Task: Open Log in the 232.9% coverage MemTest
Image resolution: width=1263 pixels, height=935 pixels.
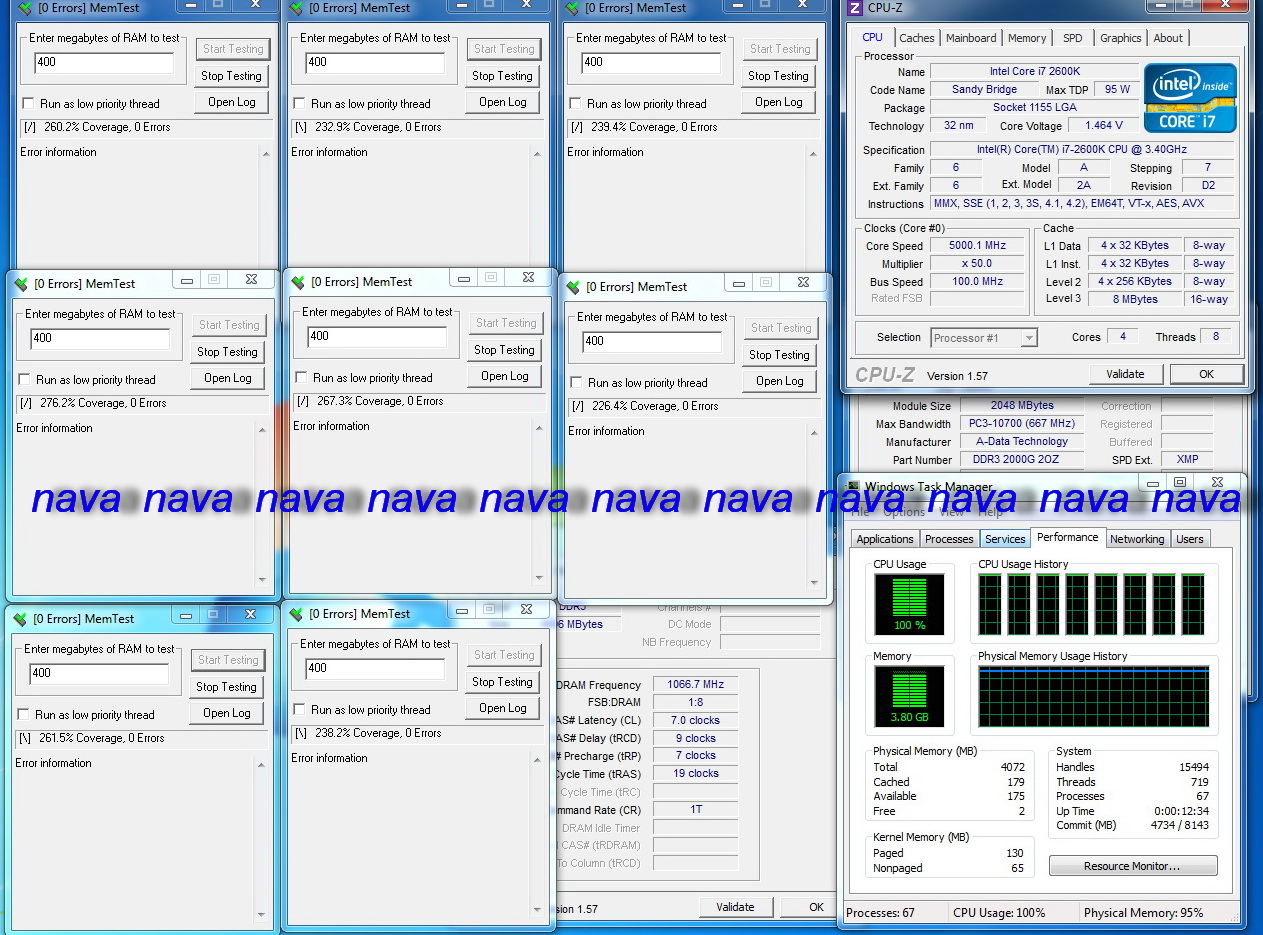Action: [x=502, y=102]
